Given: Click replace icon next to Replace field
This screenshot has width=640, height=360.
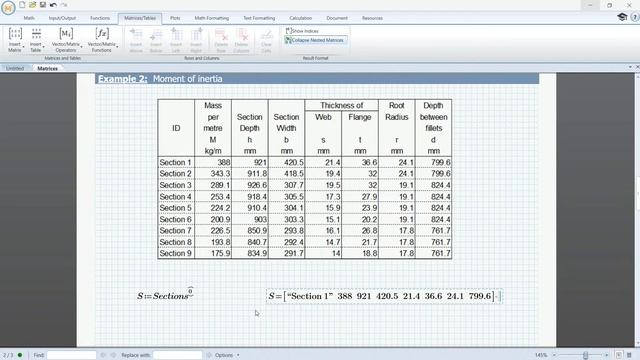Looking at the screenshot, I should click(209, 355).
